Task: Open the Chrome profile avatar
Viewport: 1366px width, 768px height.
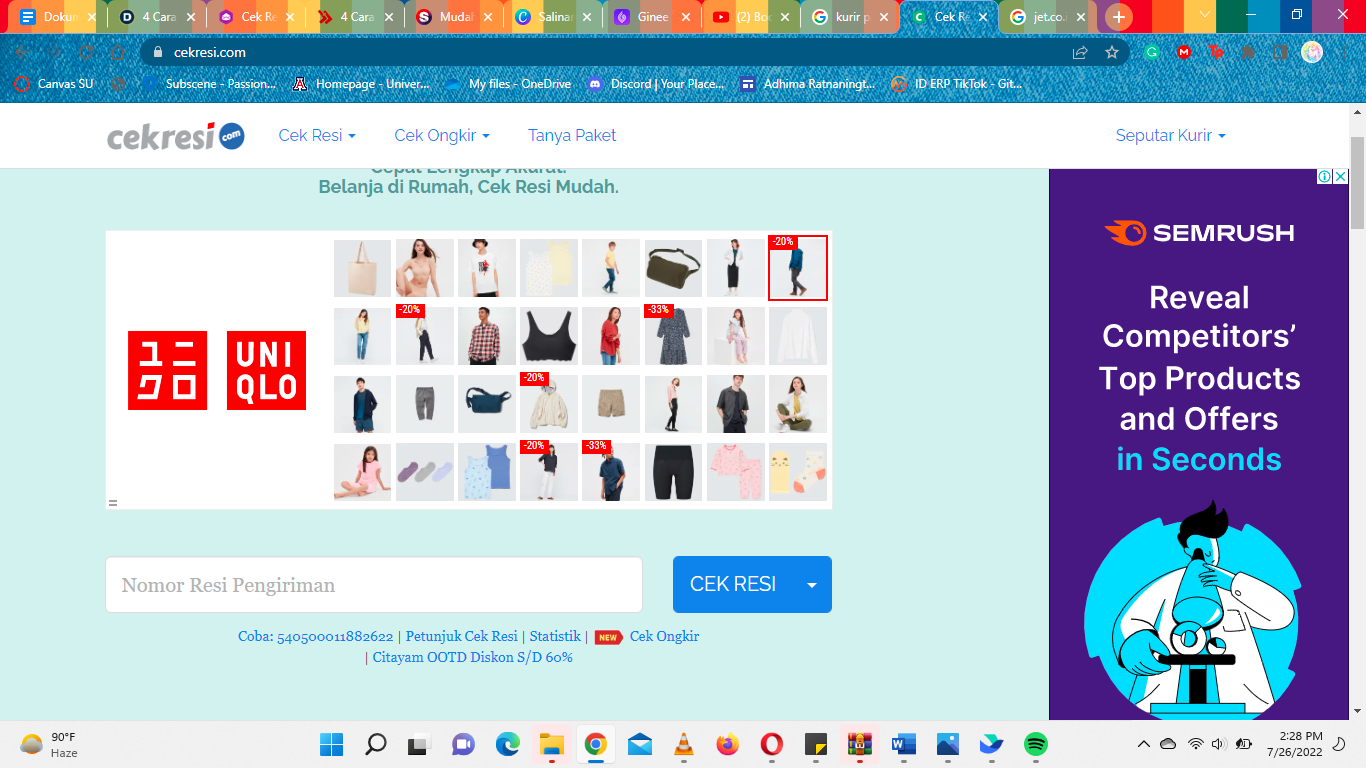Action: (1312, 52)
